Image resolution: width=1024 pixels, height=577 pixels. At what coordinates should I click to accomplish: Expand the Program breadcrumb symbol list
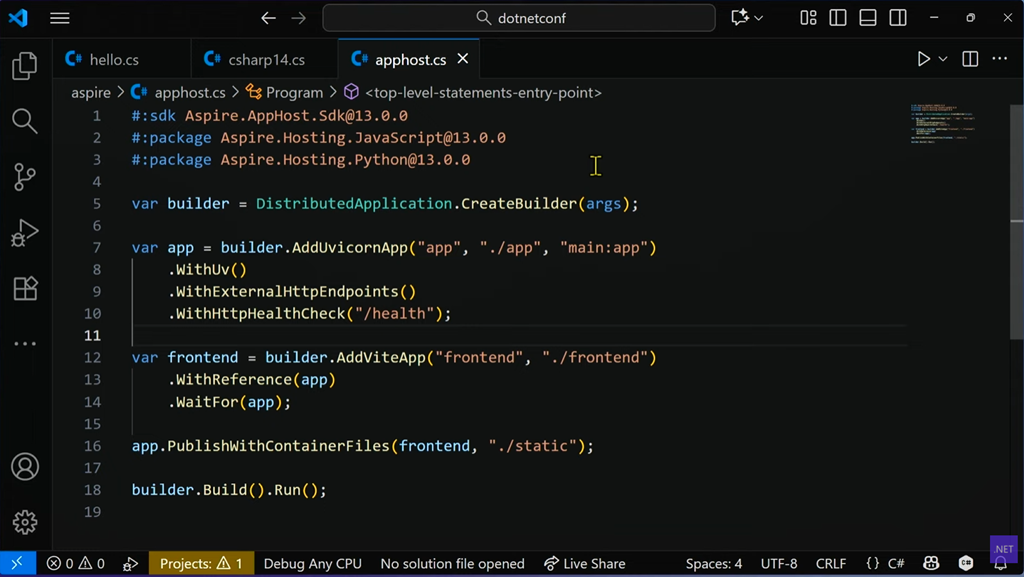[294, 93]
